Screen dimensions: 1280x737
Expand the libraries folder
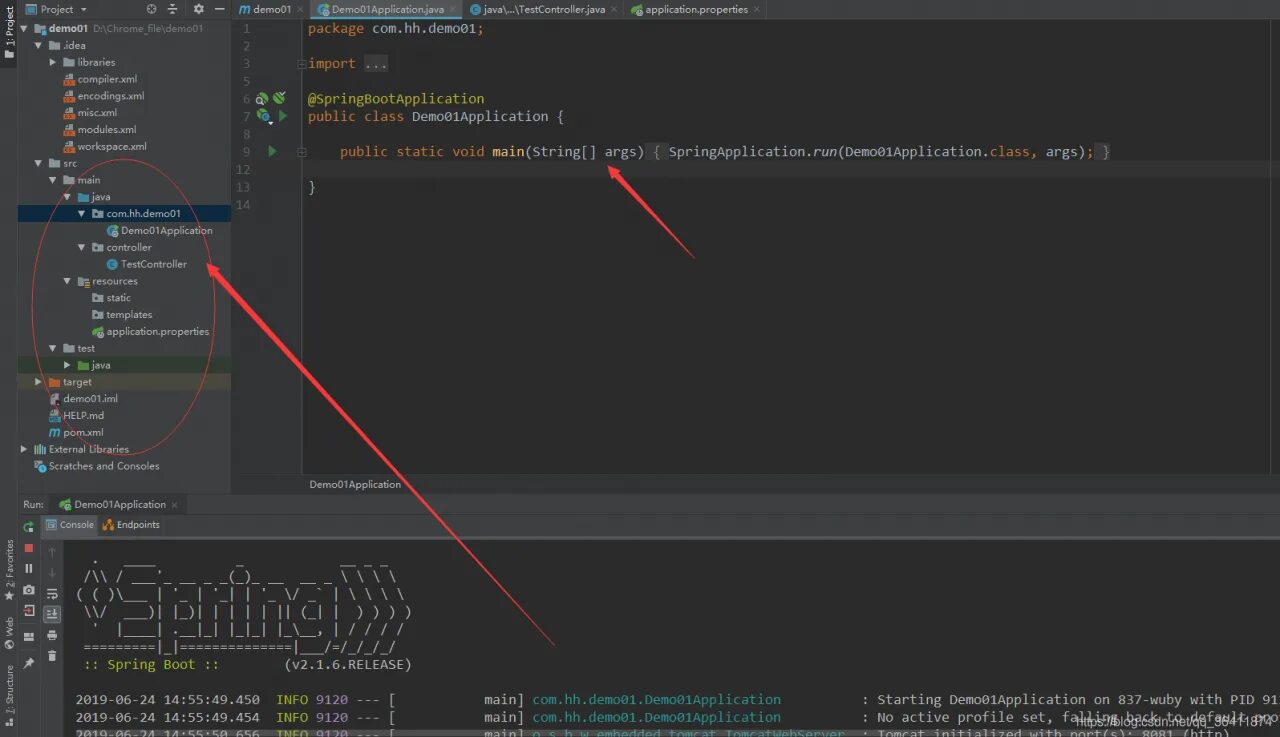[x=53, y=62]
